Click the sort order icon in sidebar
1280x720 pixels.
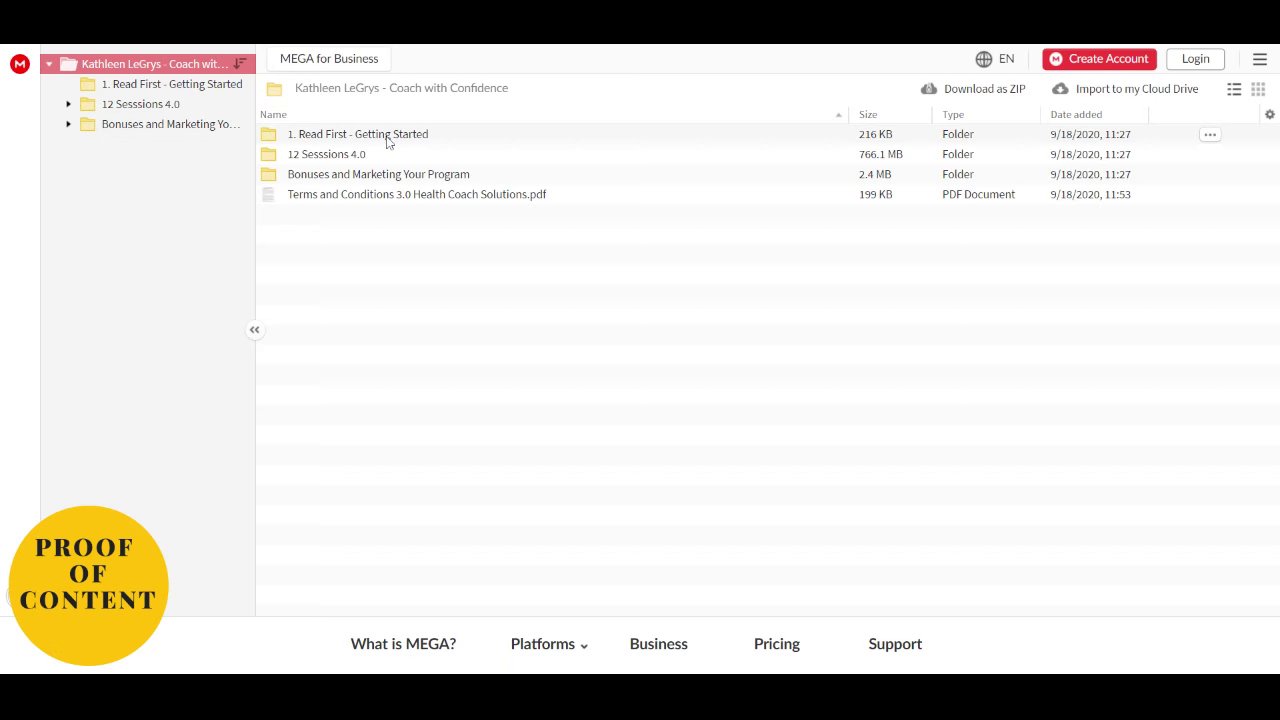(239, 64)
